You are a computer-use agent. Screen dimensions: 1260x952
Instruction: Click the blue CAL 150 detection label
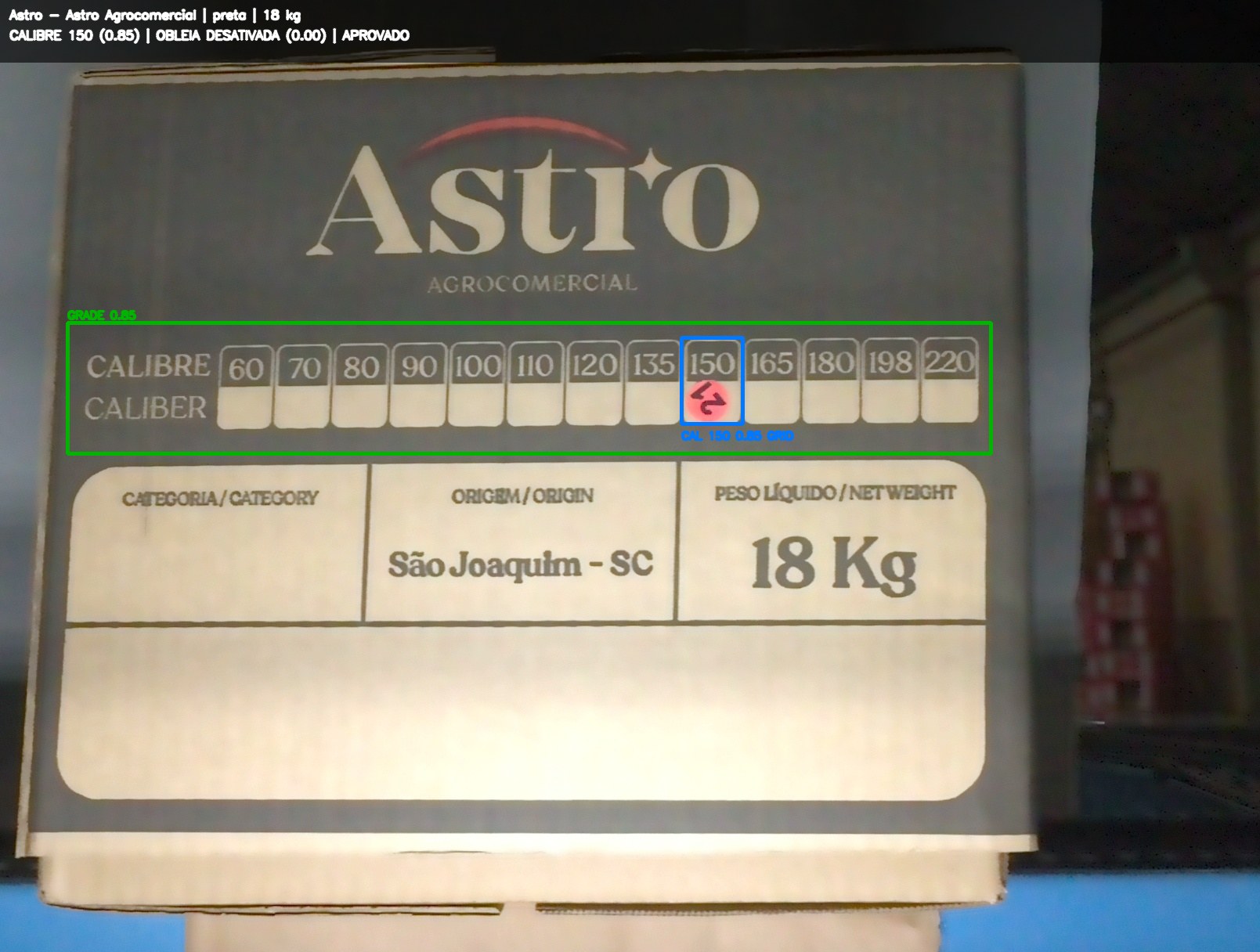(x=737, y=435)
